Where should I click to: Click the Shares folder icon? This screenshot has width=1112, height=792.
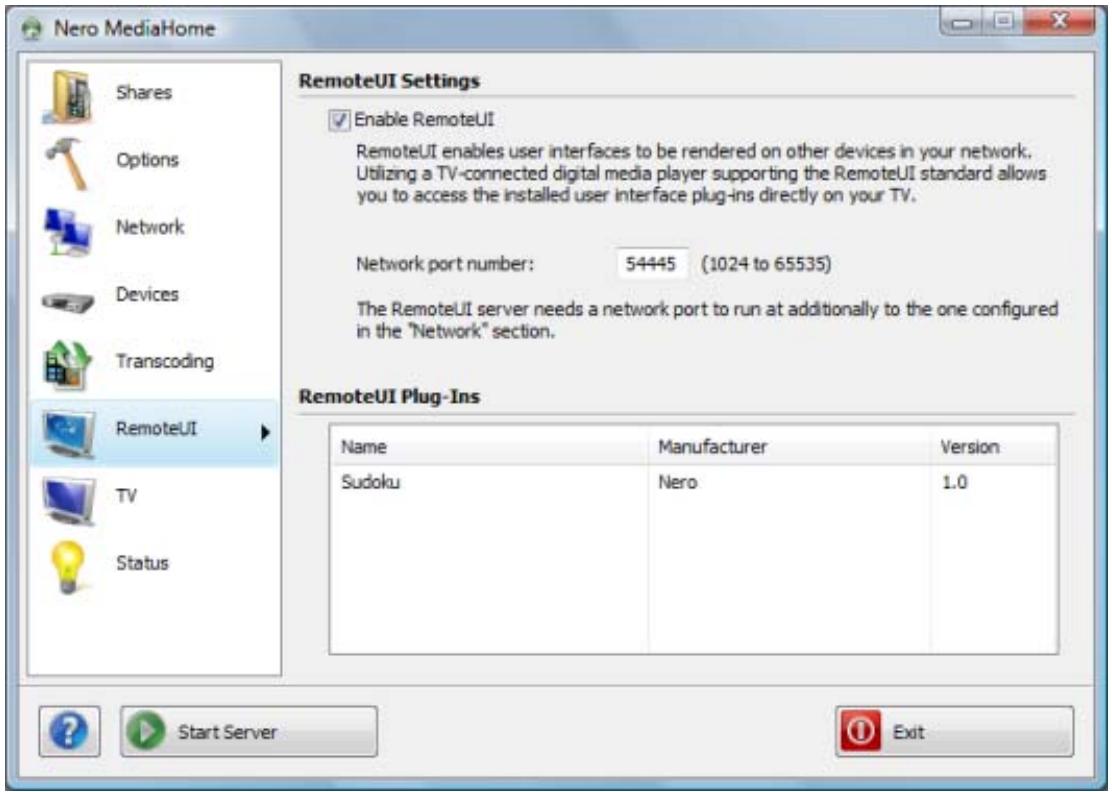pos(68,96)
